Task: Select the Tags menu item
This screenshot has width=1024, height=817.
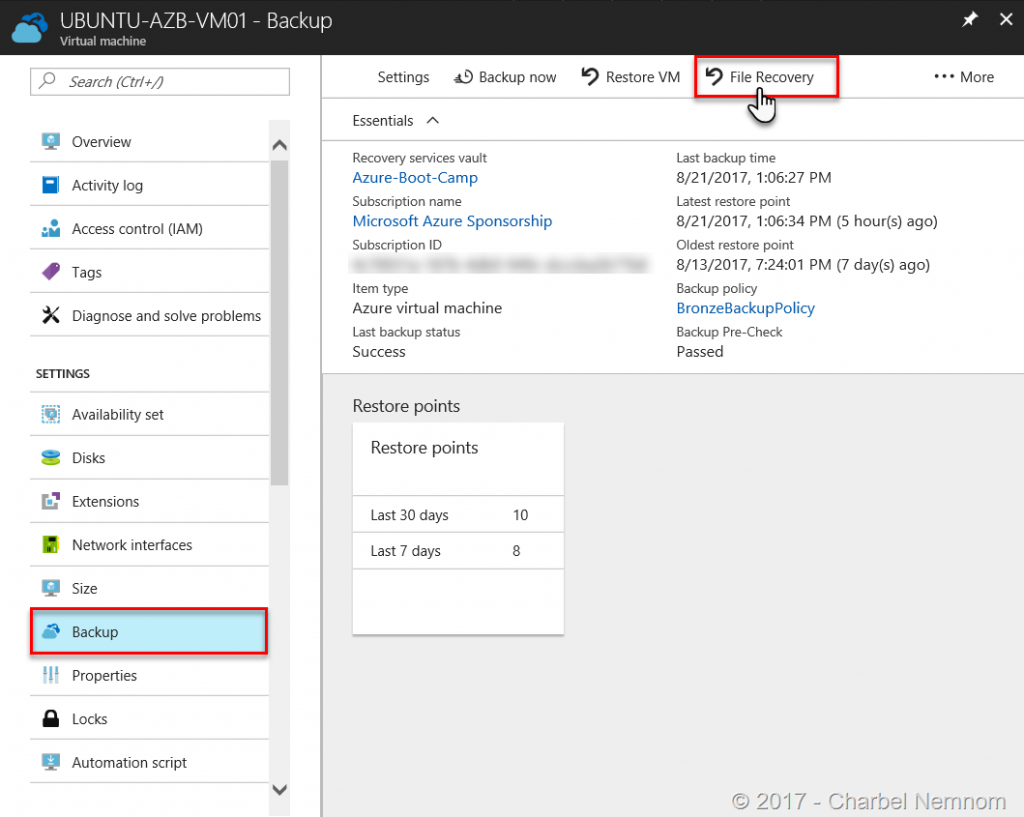Action: pyautogui.click(x=150, y=272)
